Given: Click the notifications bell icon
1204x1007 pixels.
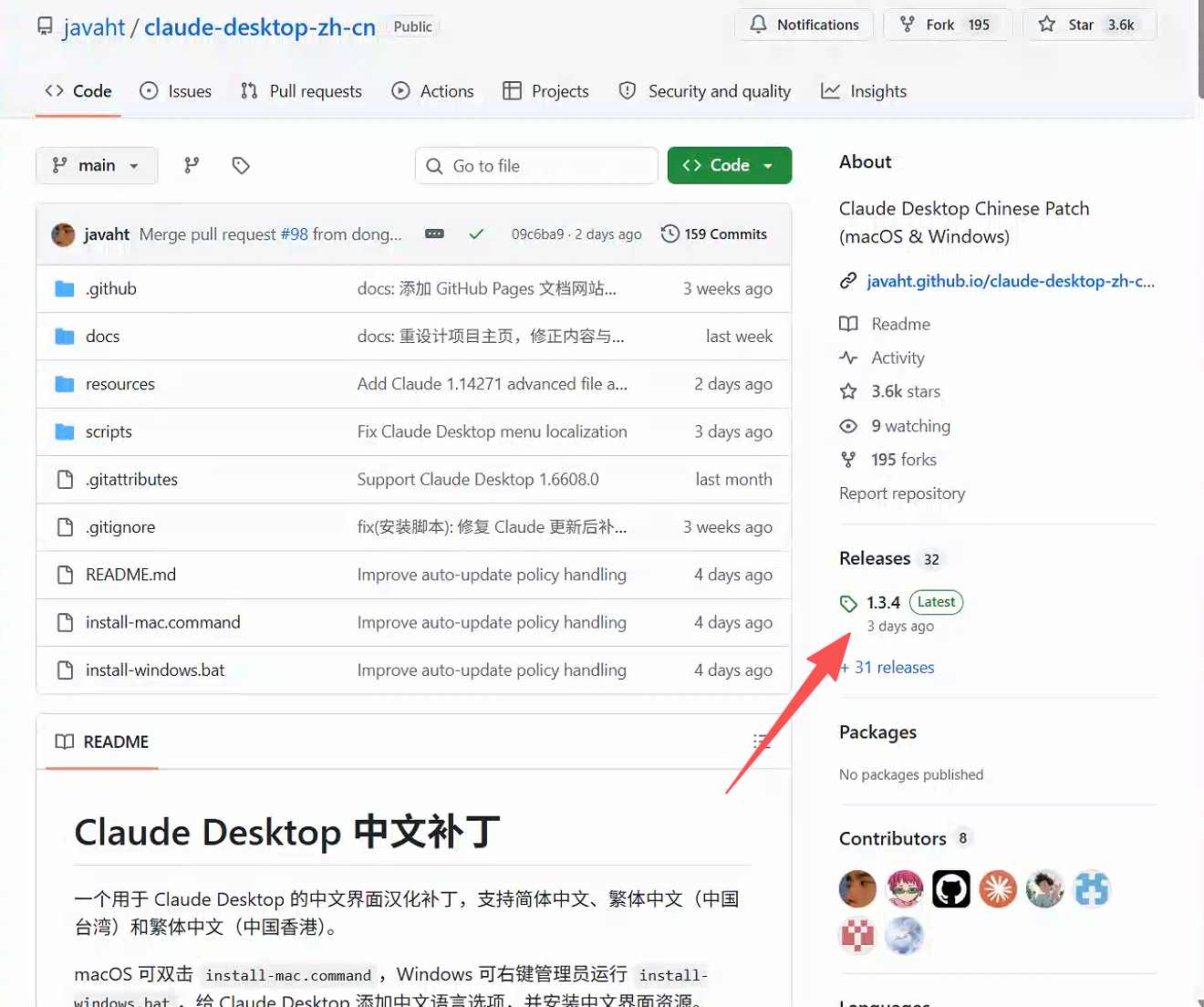Looking at the screenshot, I should 758,25.
